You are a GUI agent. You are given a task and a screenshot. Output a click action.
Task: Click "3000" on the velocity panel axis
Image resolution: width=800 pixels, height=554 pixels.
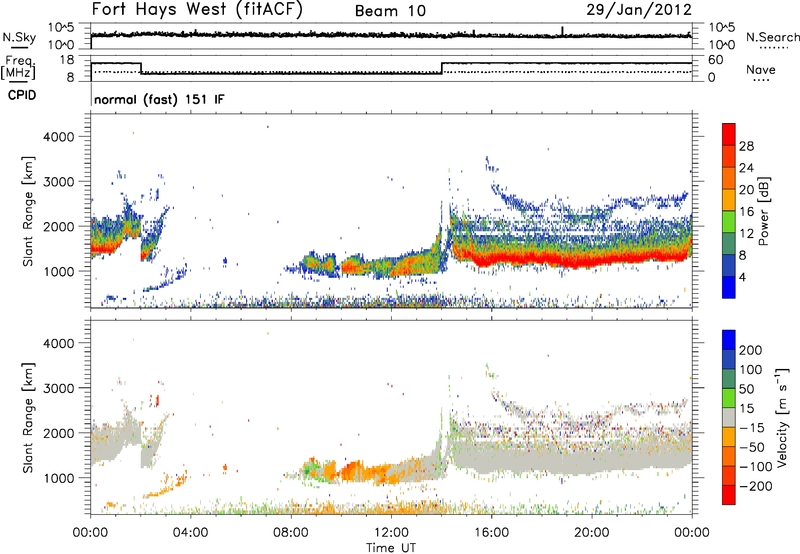(59, 388)
